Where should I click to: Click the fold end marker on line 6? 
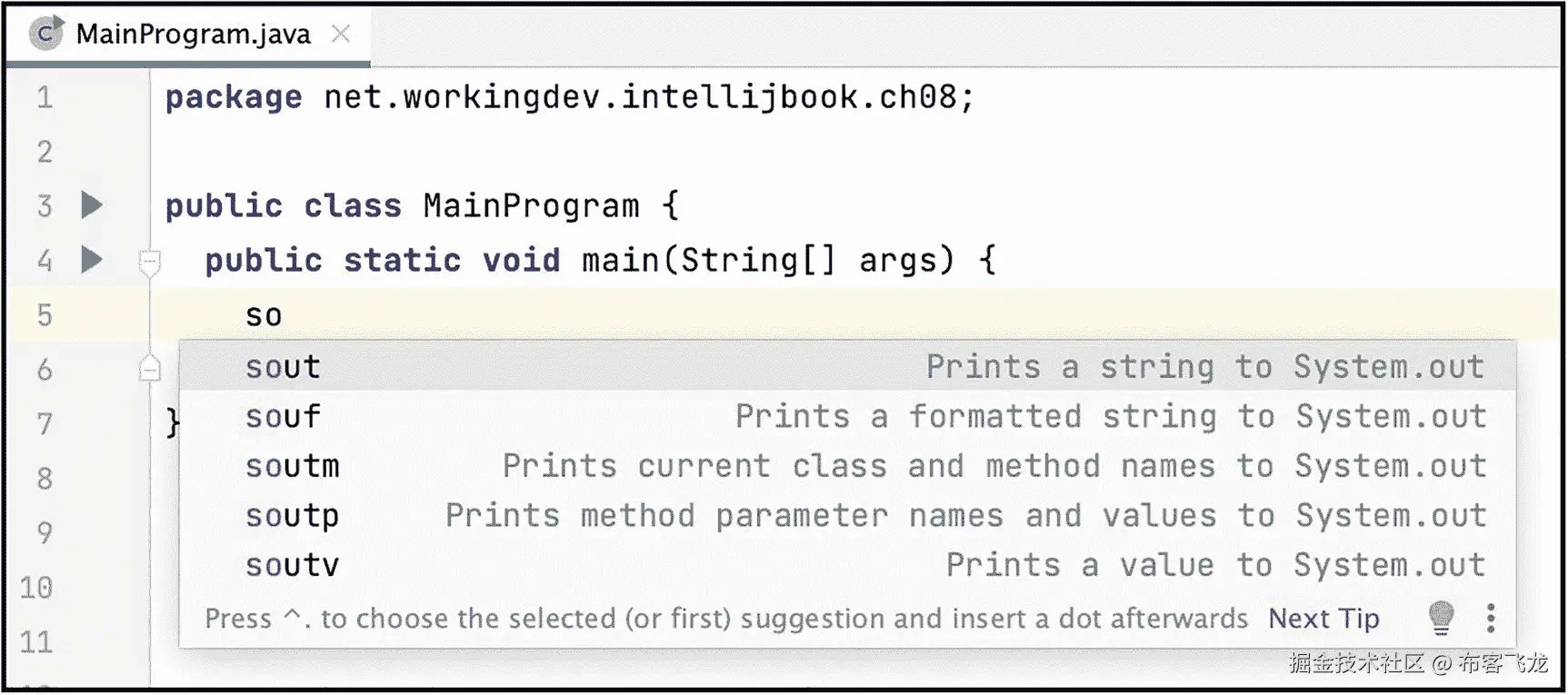coord(150,369)
